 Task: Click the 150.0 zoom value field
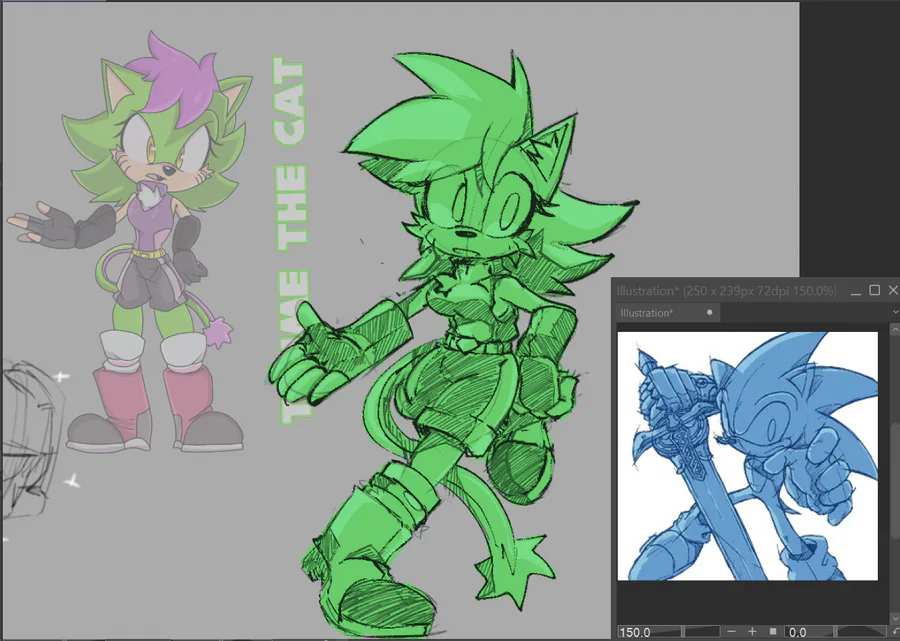pos(634,632)
